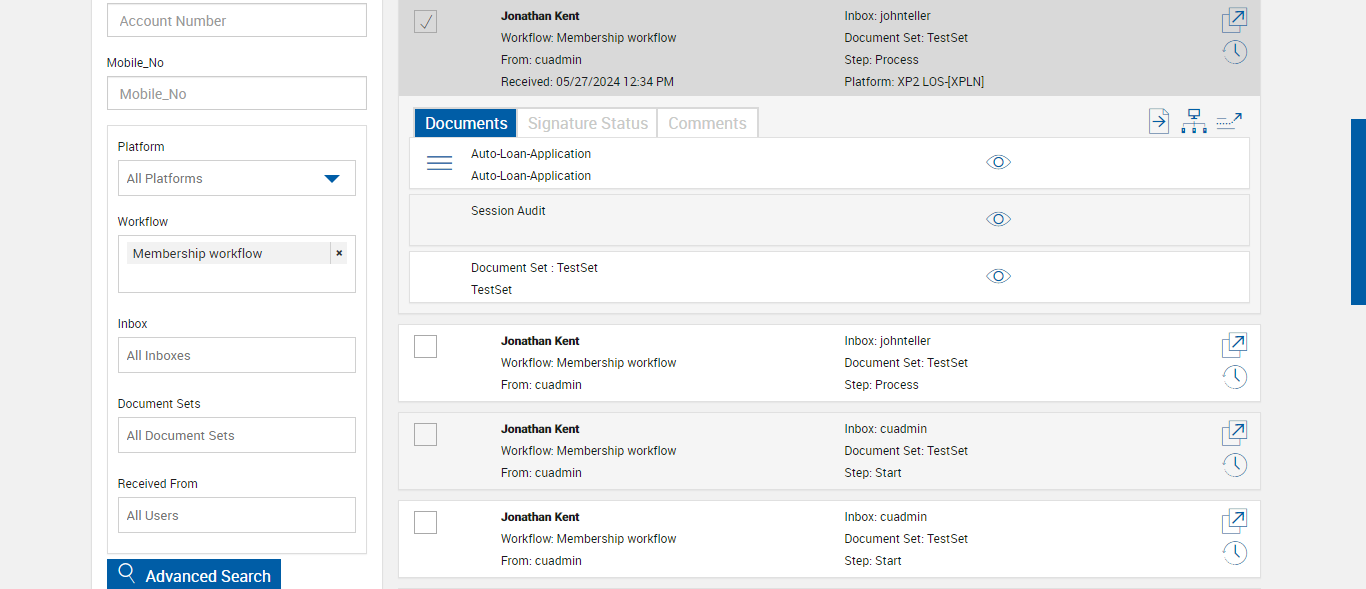Remove Membership workflow filter tag
The height and width of the screenshot is (589, 1366).
coord(339,253)
